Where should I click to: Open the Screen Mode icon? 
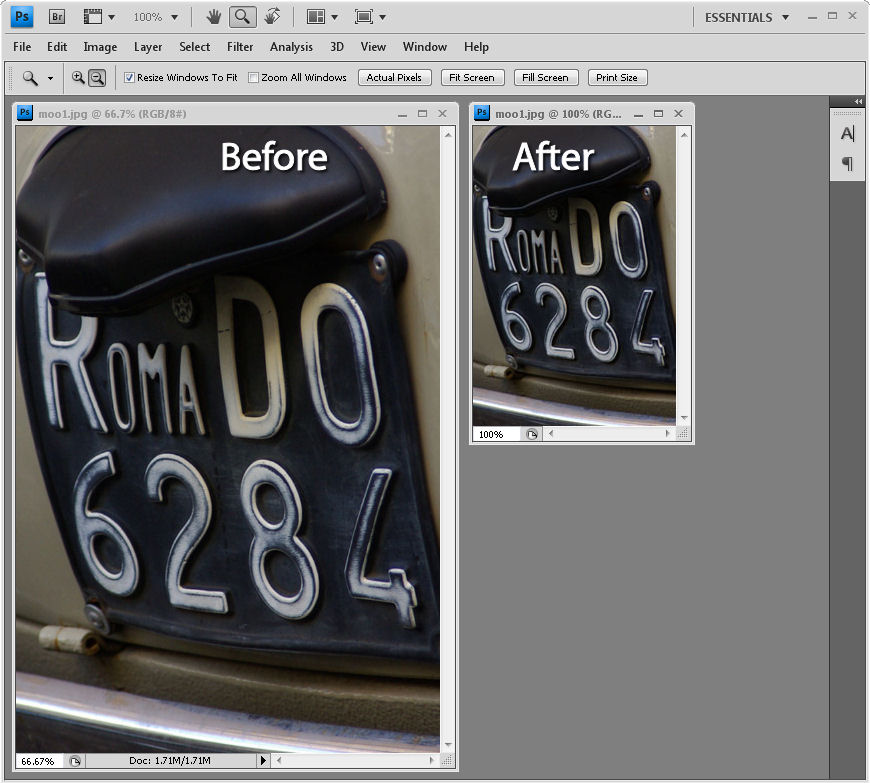coord(363,17)
